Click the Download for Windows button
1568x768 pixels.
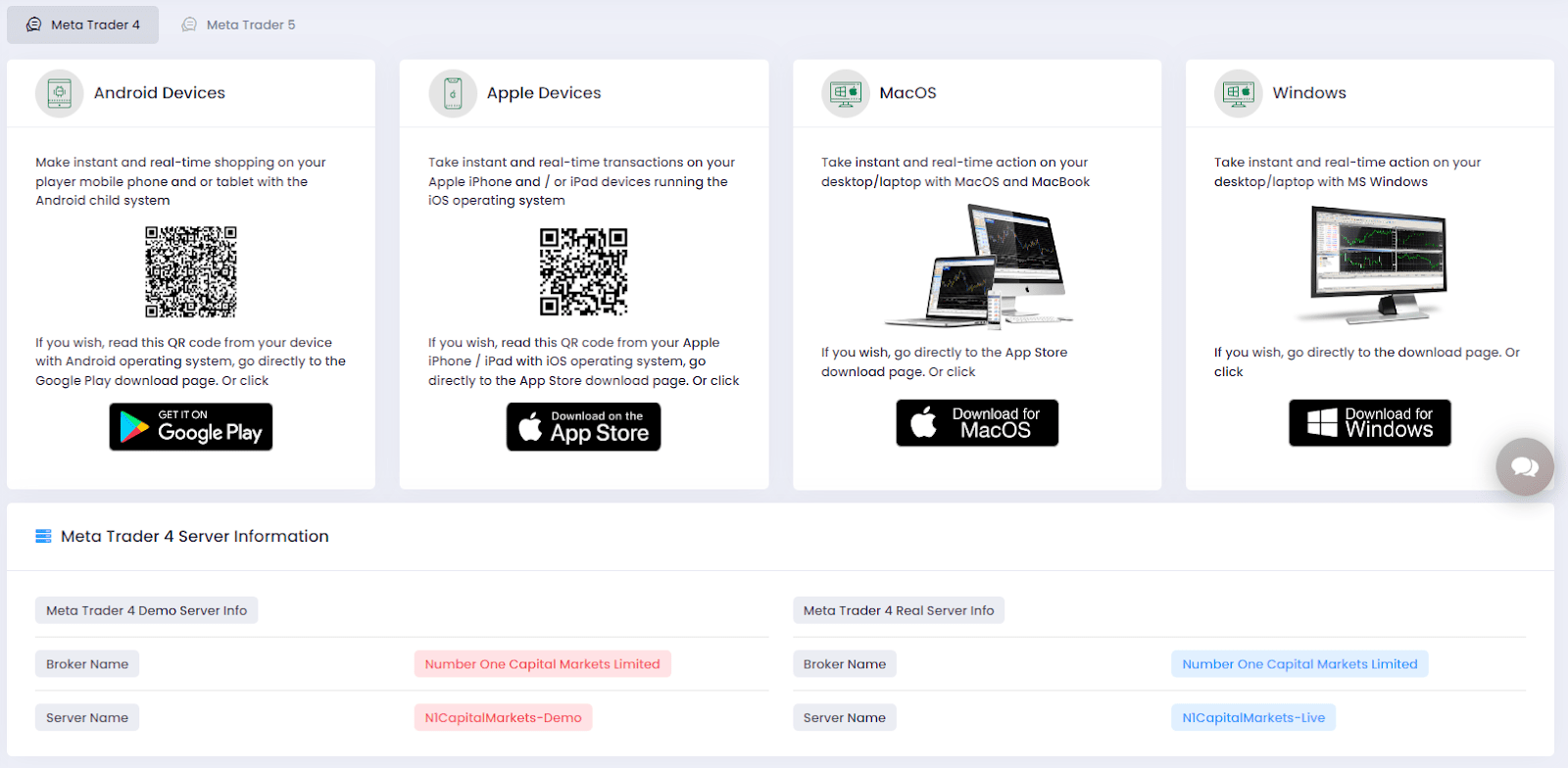click(x=1370, y=423)
